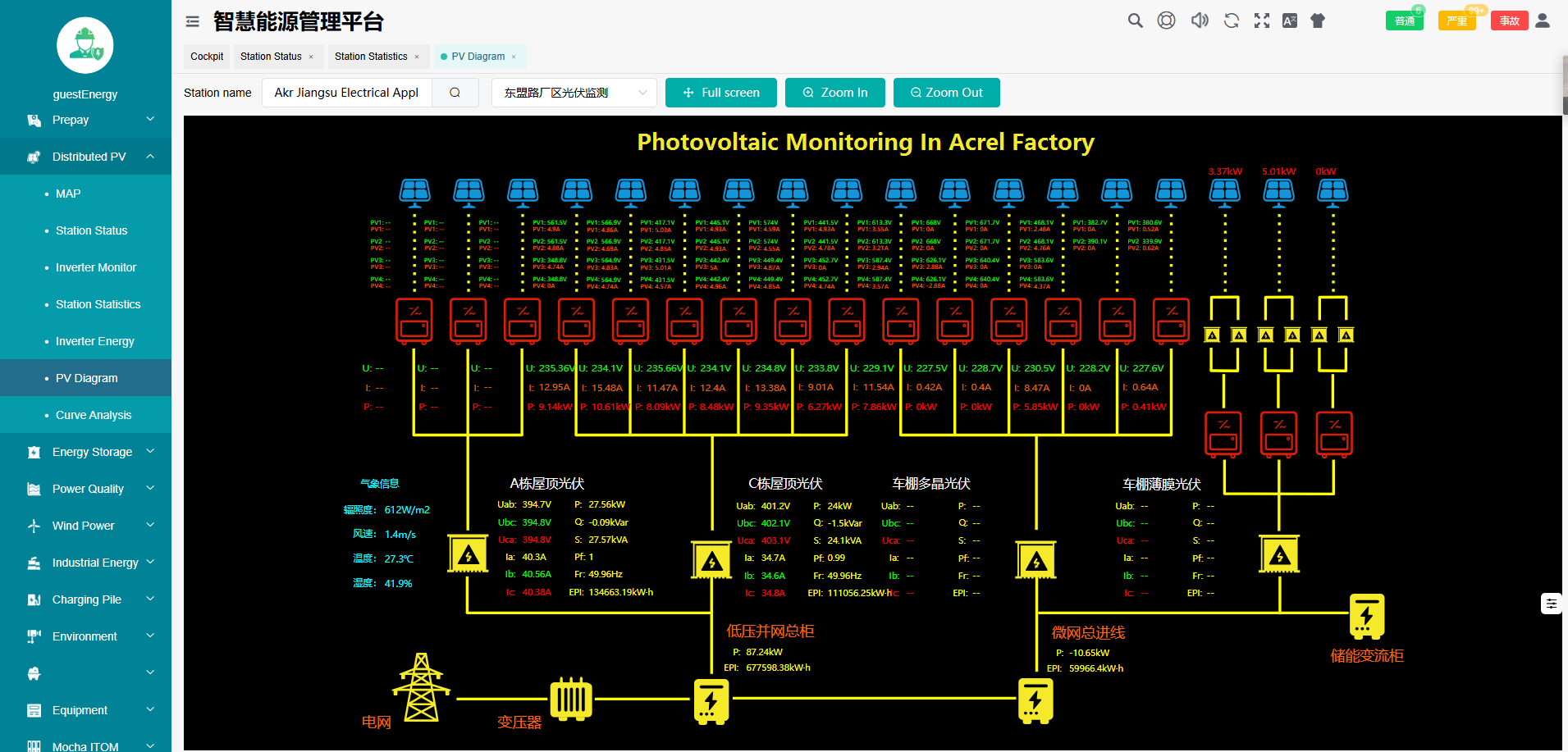Viewport: 1568px width, 752px height.
Task: Open the global search magnifier icon
Action: pyautogui.click(x=1135, y=21)
